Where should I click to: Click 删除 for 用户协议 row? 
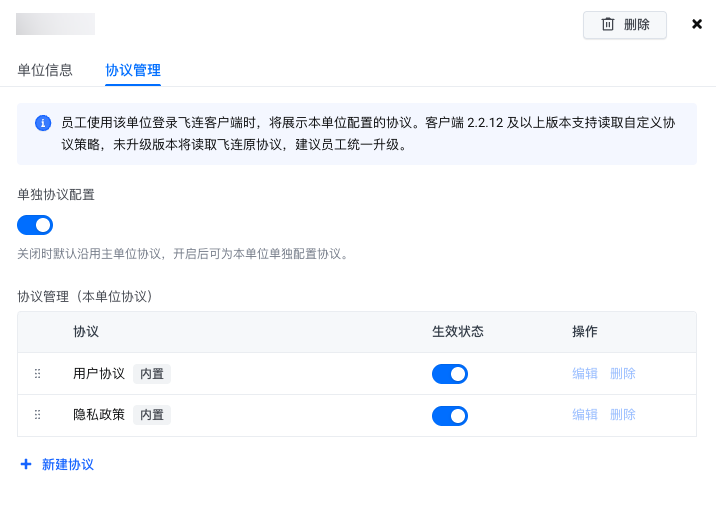click(x=623, y=374)
